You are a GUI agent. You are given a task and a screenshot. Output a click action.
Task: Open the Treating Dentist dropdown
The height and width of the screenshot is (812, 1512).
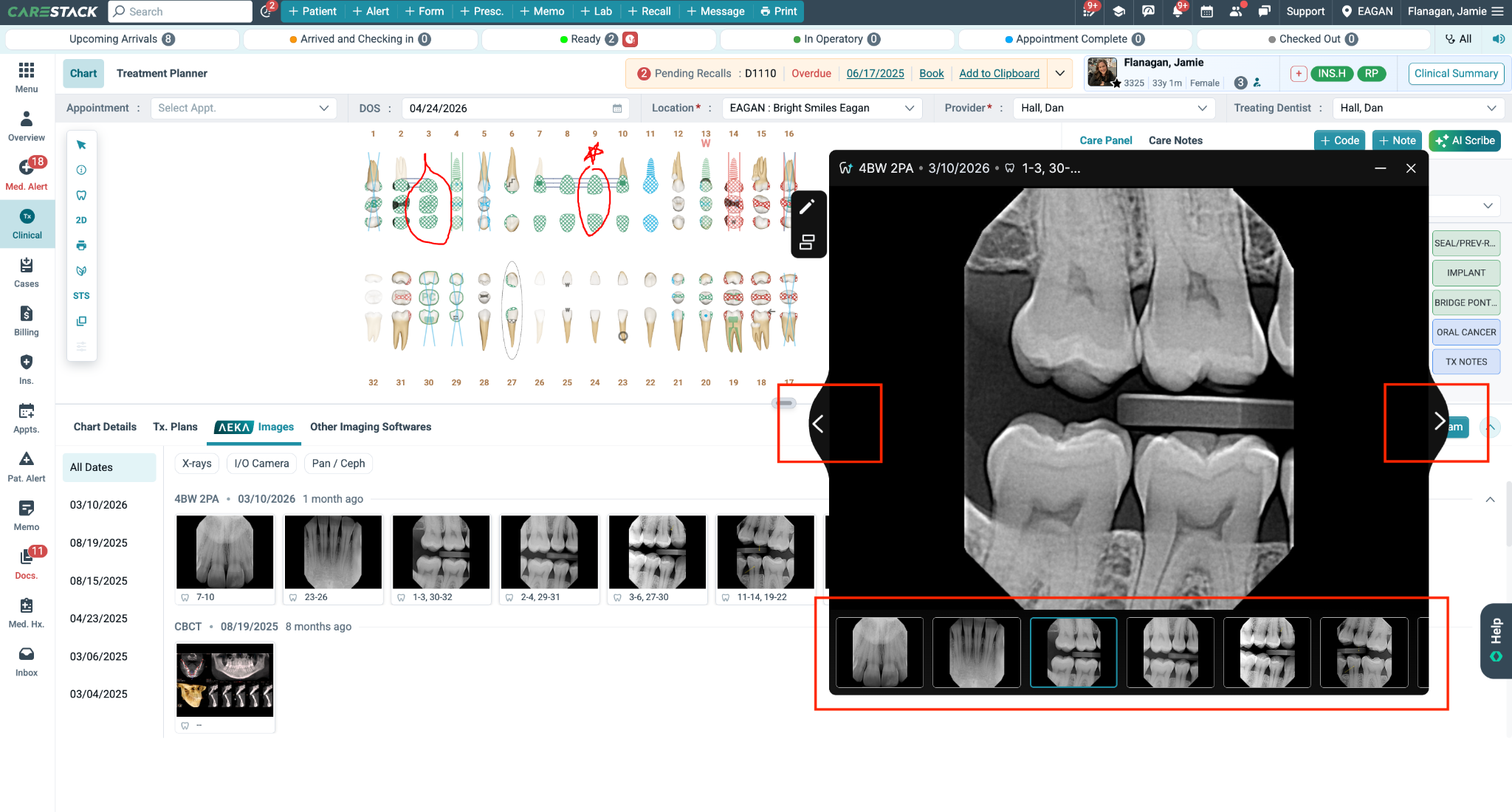[1418, 109]
